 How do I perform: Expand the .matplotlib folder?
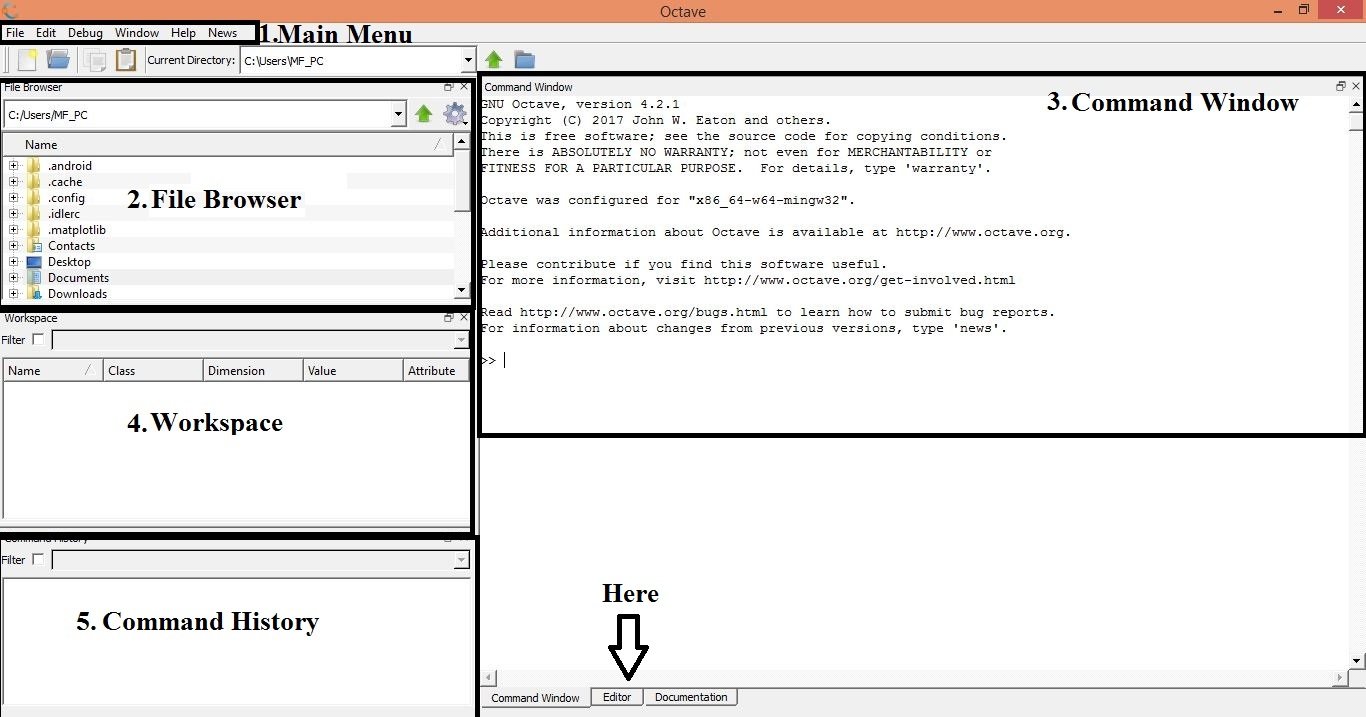pyautogui.click(x=13, y=230)
